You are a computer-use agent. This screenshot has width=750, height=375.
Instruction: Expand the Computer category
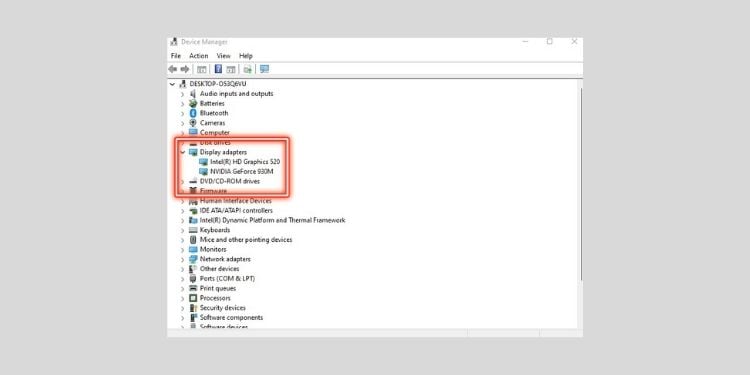(x=182, y=132)
